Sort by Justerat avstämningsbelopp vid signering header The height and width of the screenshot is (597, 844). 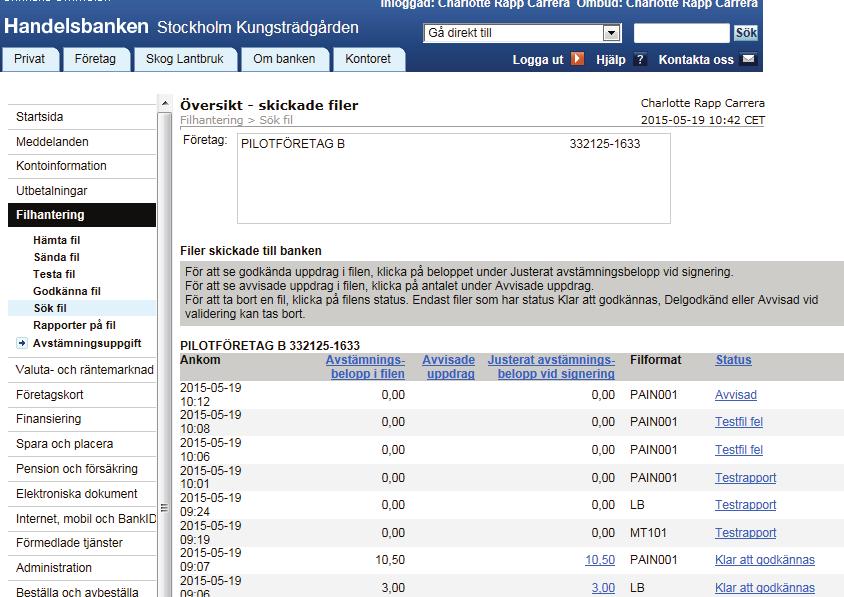(551, 367)
